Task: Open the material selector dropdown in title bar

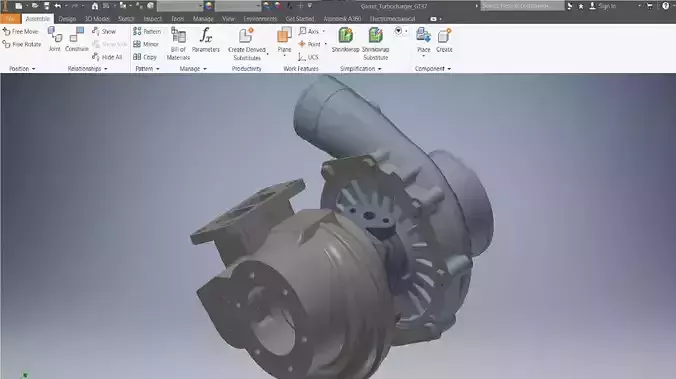Action: click(x=180, y=6)
